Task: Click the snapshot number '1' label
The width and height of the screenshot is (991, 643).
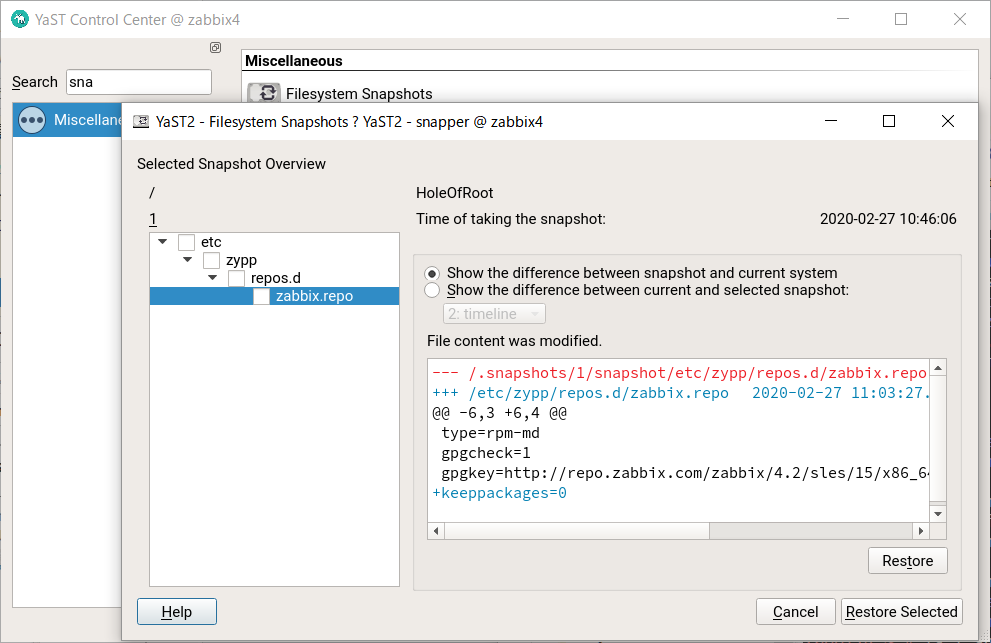Action: [x=153, y=219]
